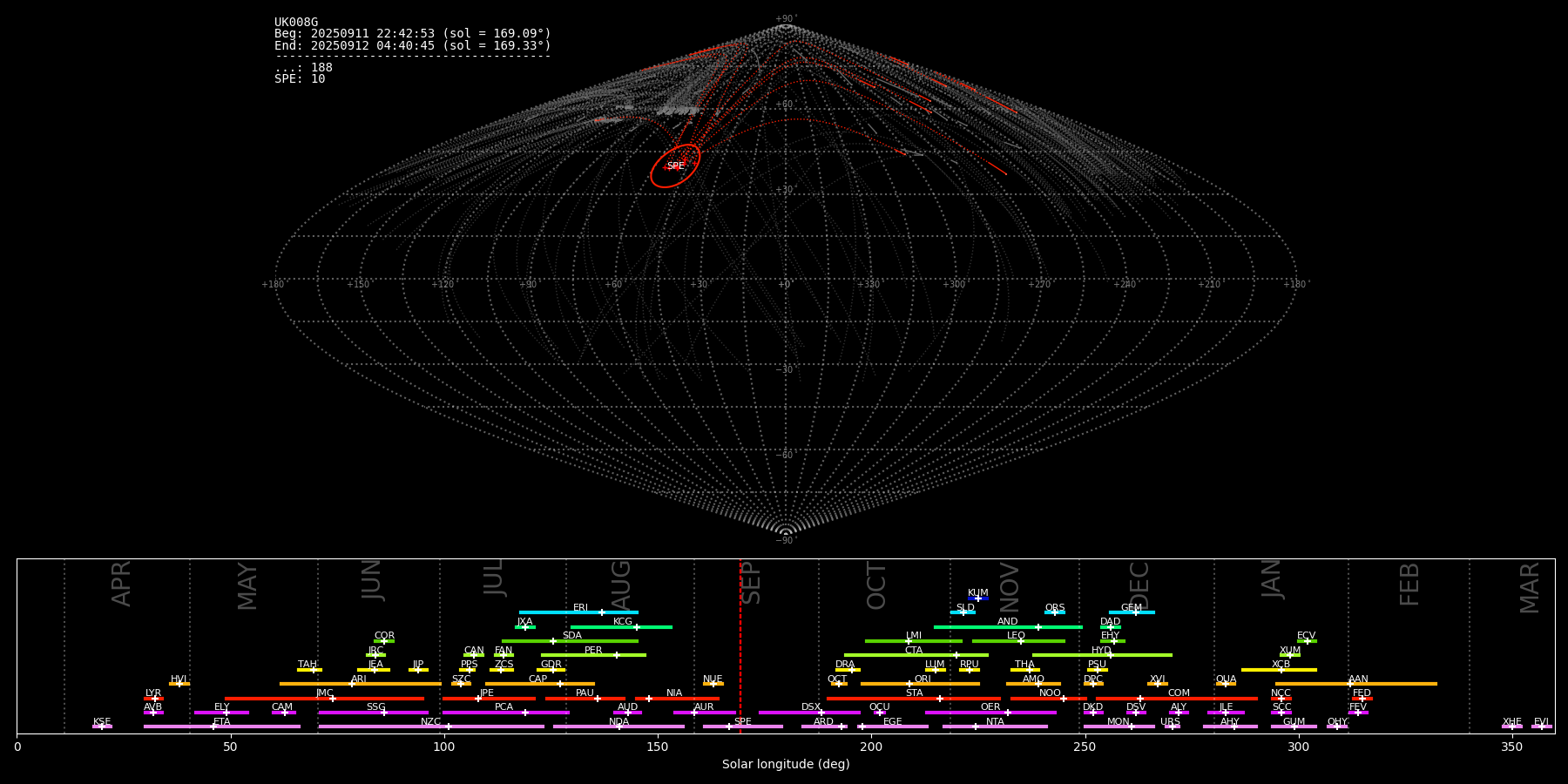Click the FEB month label

point(1409,585)
